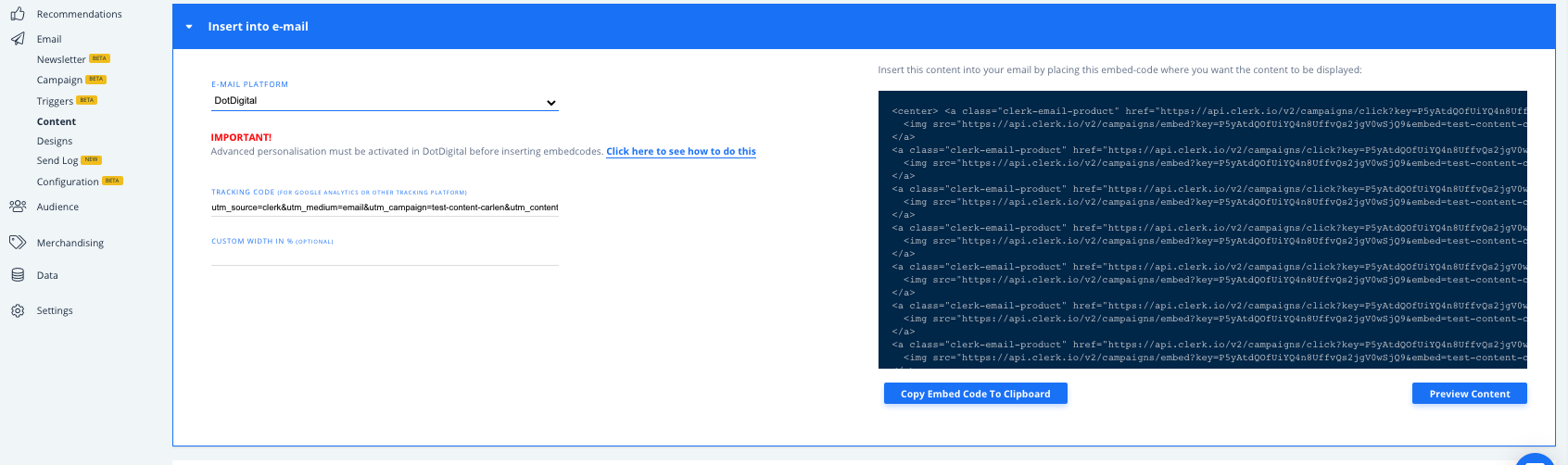Click the Recommendations thumbs-up icon

pyautogui.click(x=18, y=14)
